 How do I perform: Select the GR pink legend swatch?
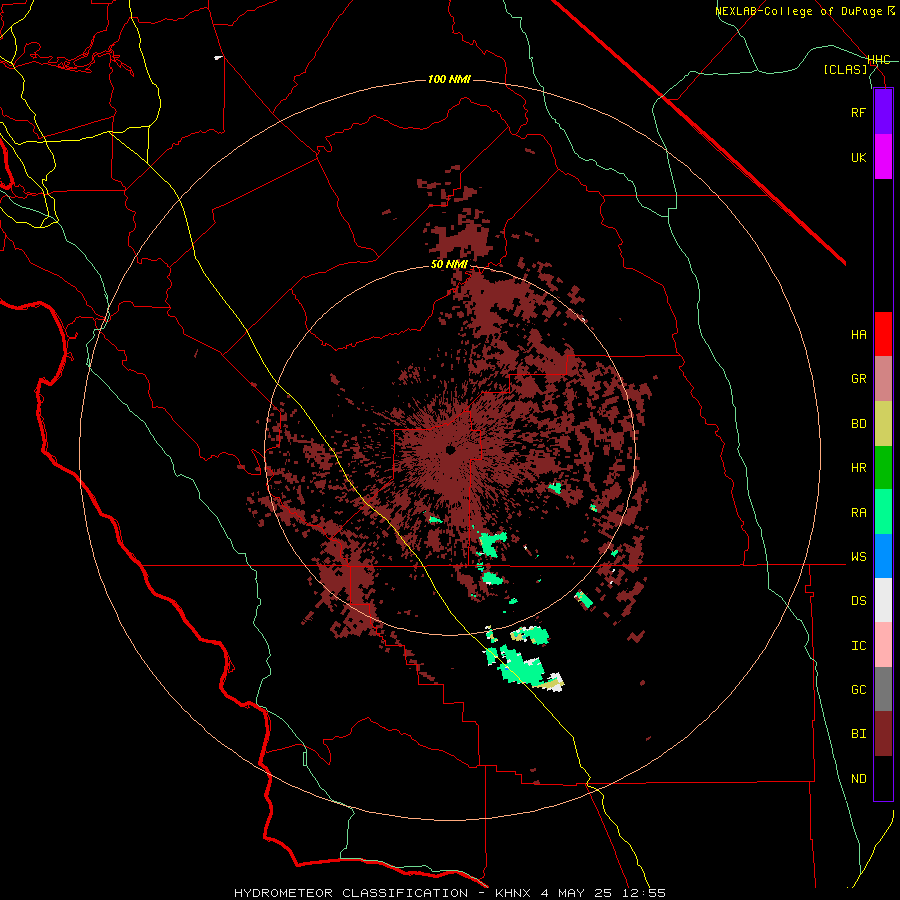click(x=883, y=379)
